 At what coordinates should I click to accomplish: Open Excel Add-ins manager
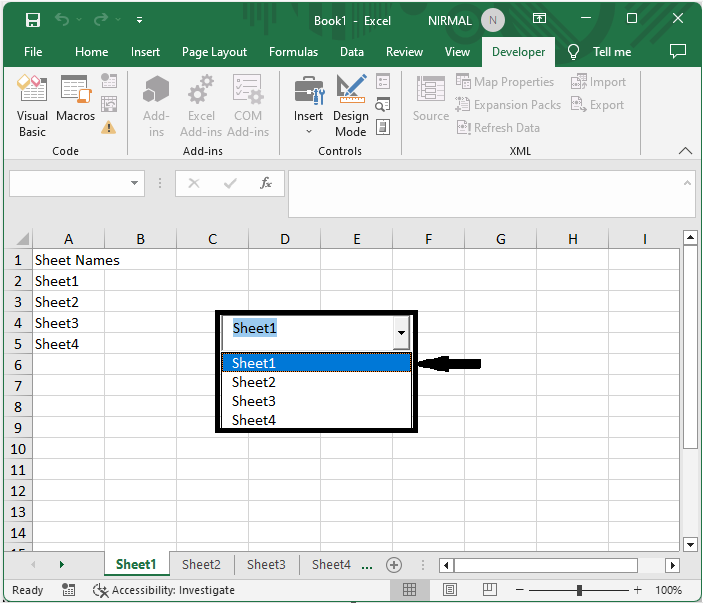[201, 106]
